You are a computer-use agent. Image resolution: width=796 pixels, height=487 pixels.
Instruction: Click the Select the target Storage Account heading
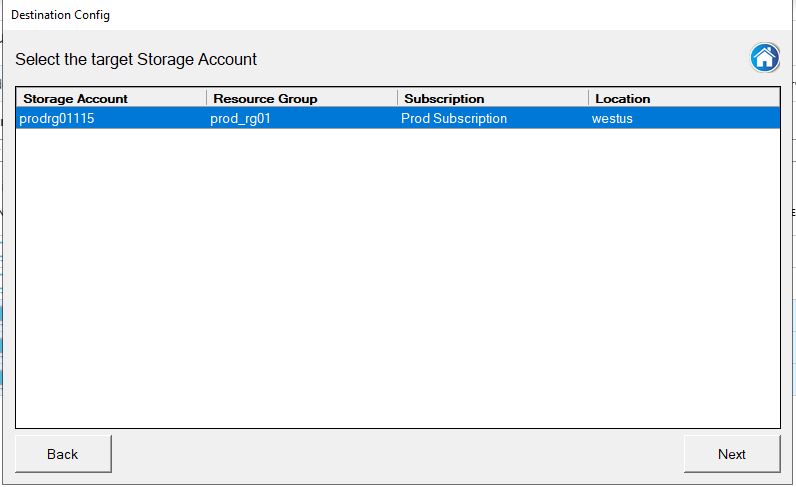tap(136, 59)
